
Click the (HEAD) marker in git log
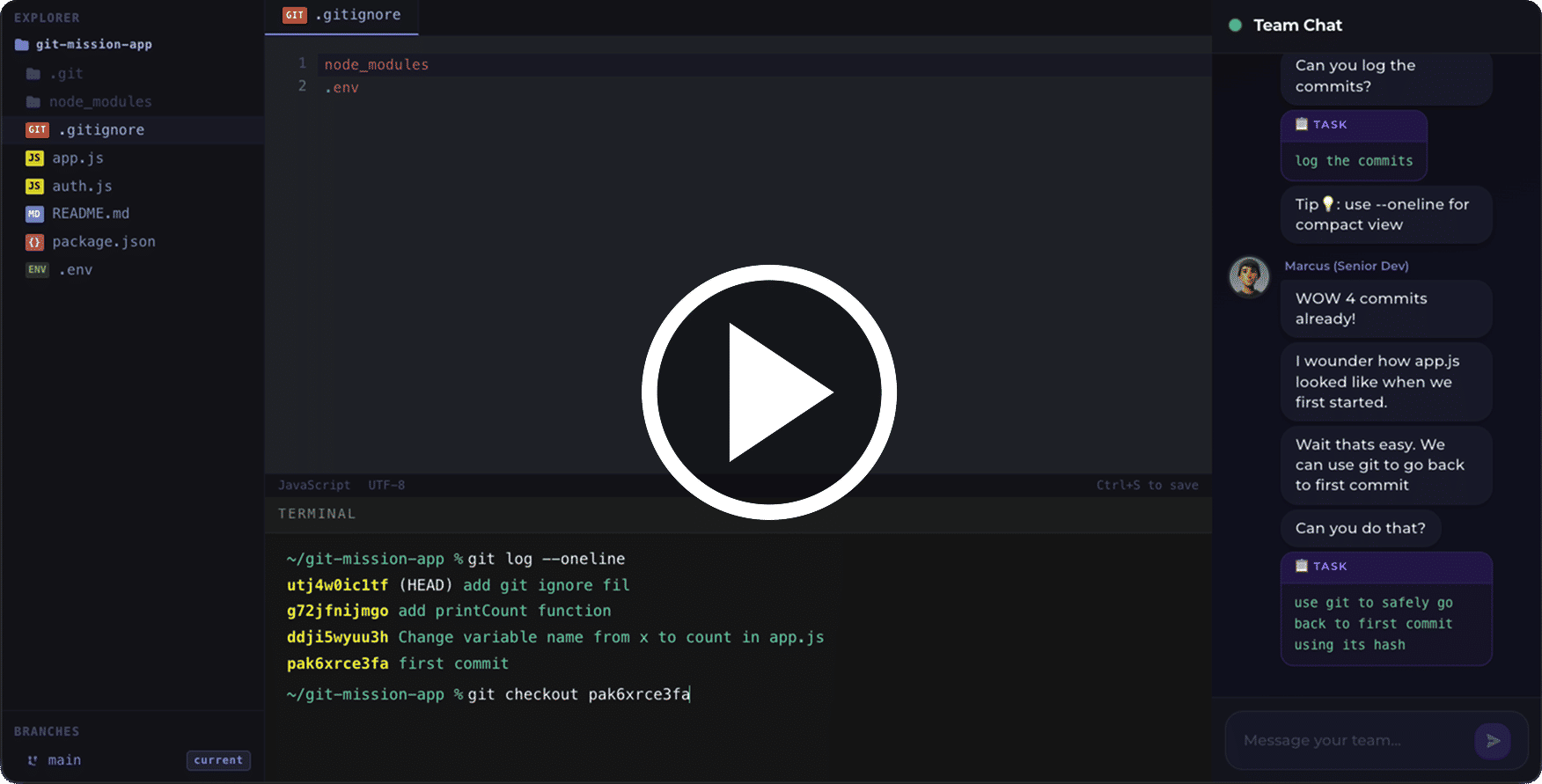click(426, 585)
